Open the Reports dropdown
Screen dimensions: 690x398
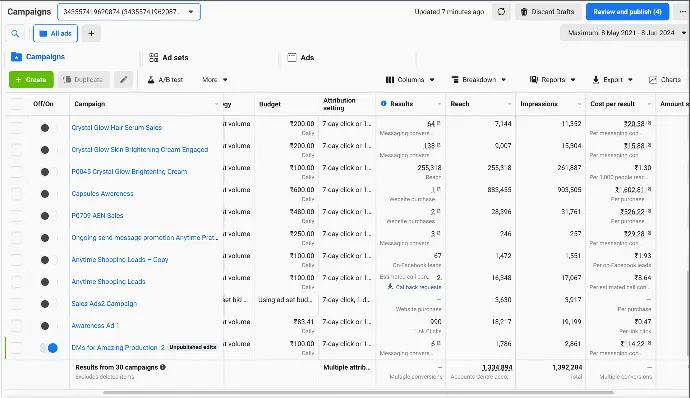(553, 80)
